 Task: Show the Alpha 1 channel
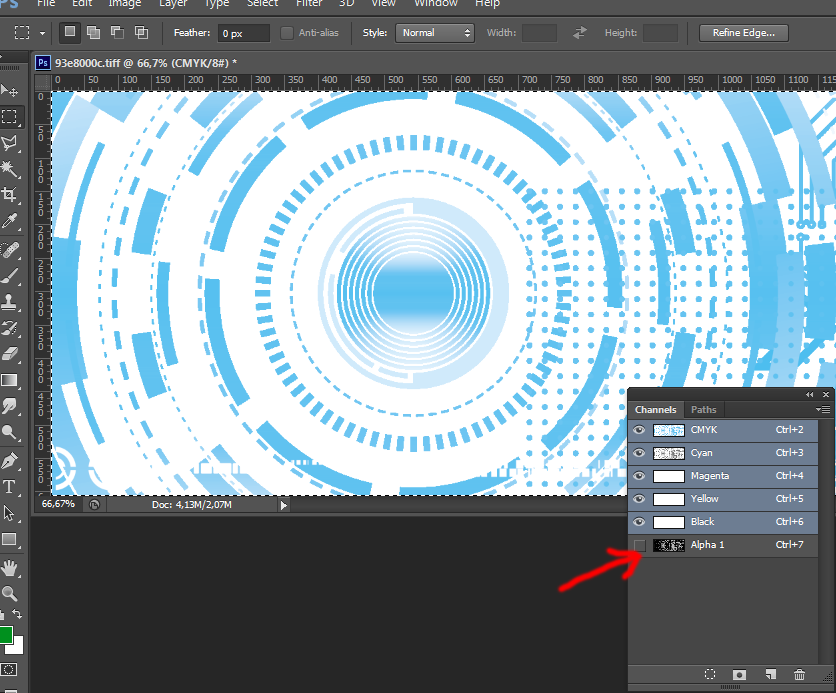pos(639,545)
